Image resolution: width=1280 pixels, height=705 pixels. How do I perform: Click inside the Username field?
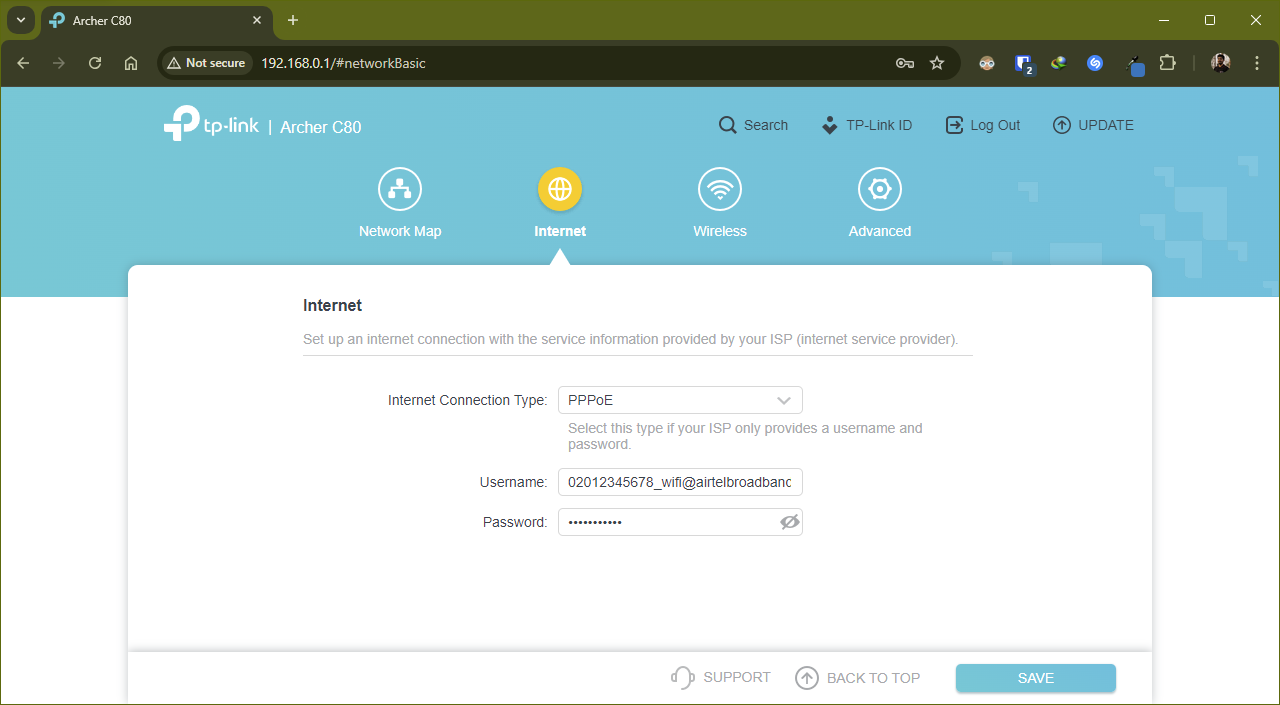680,481
